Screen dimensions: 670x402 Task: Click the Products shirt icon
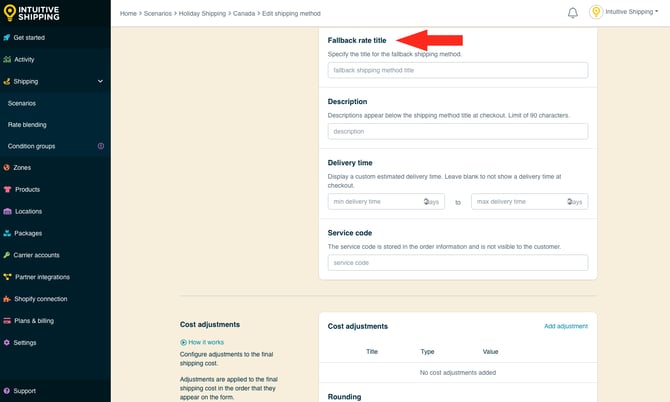[x=8, y=189]
